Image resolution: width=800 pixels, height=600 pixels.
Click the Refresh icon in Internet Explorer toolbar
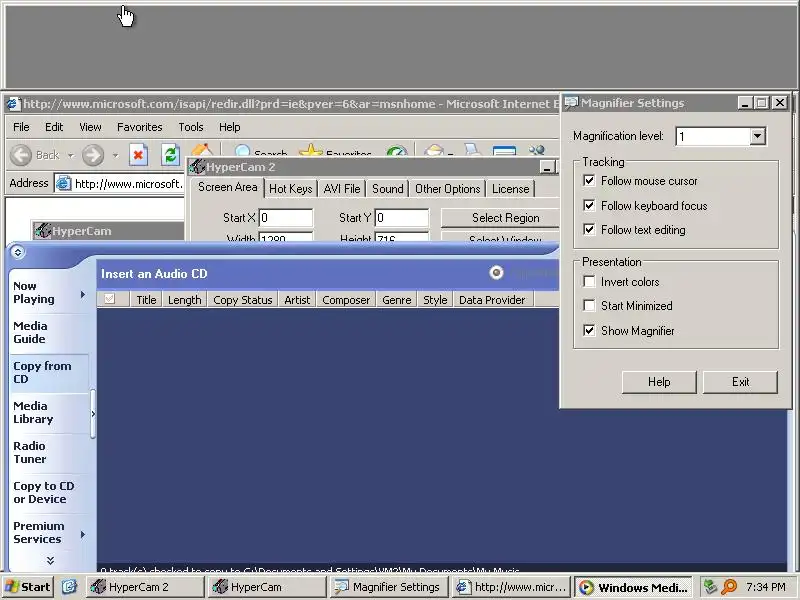pos(170,155)
